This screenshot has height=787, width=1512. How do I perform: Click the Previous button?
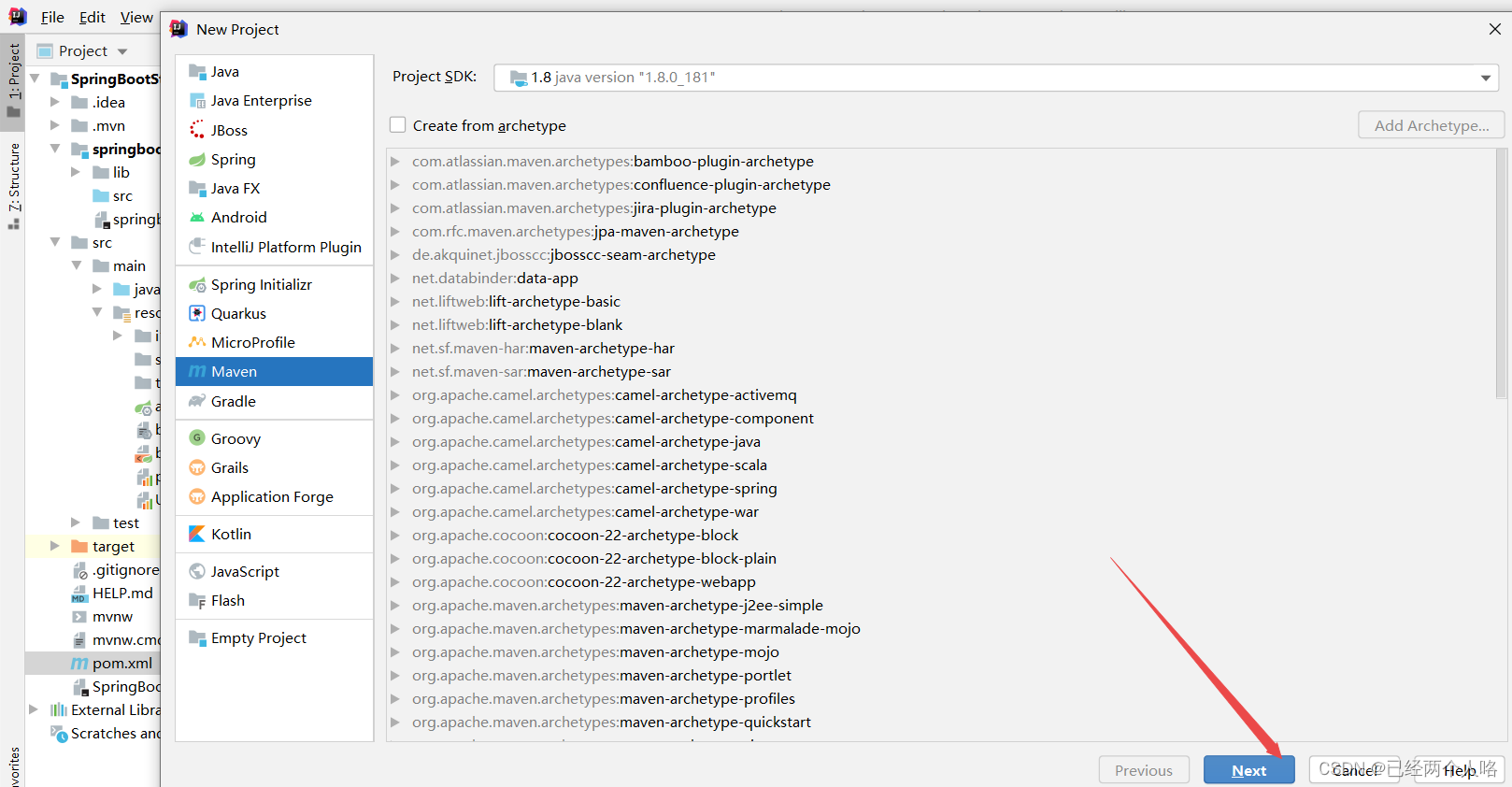coord(1144,770)
